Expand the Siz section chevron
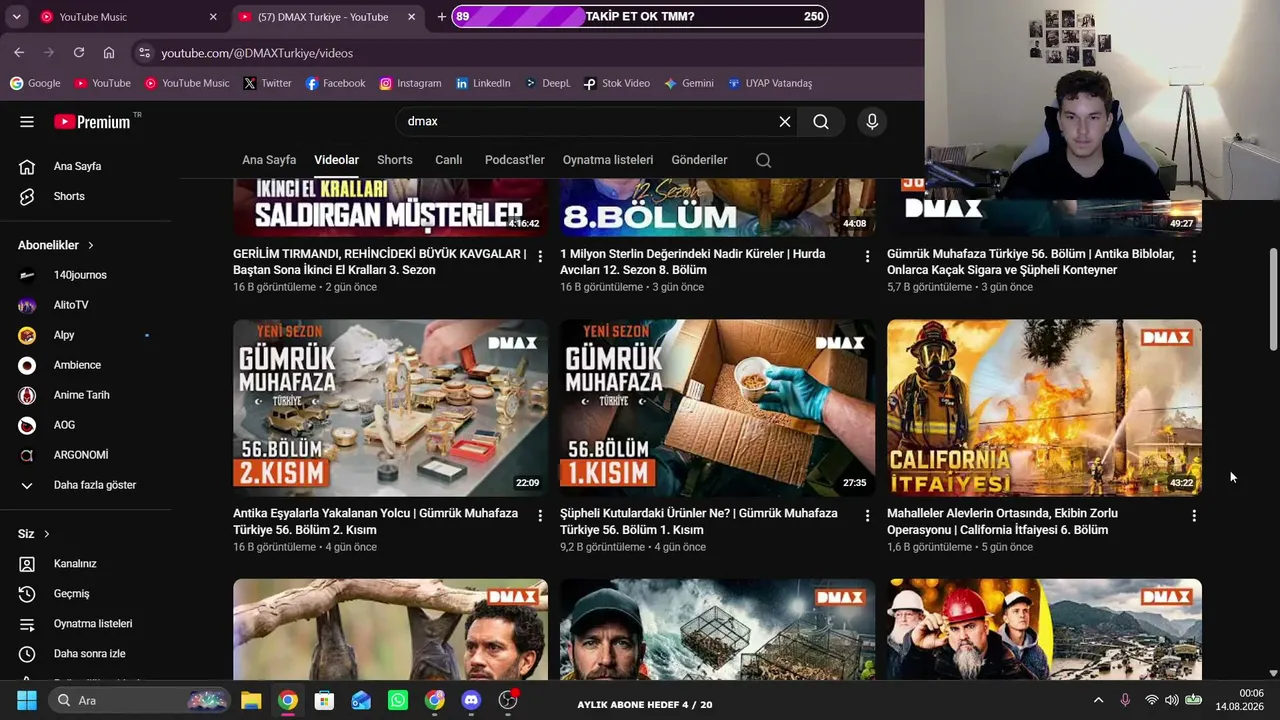1280x720 pixels. coord(46,534)
